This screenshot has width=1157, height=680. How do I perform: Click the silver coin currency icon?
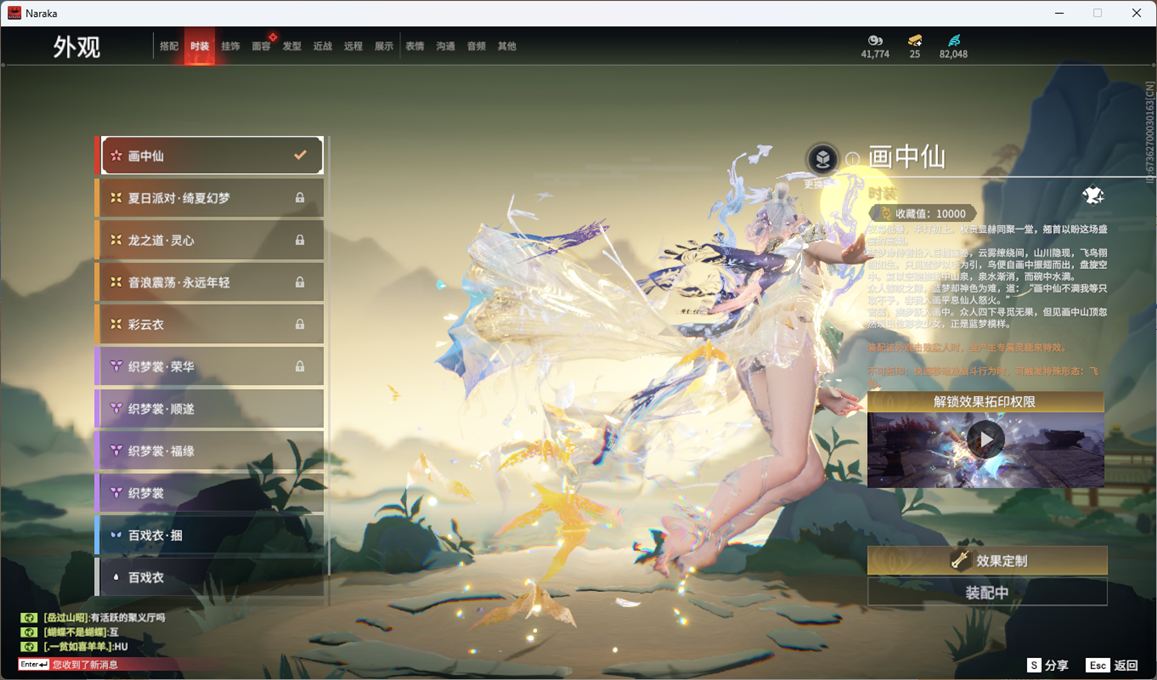coord(875,40)
